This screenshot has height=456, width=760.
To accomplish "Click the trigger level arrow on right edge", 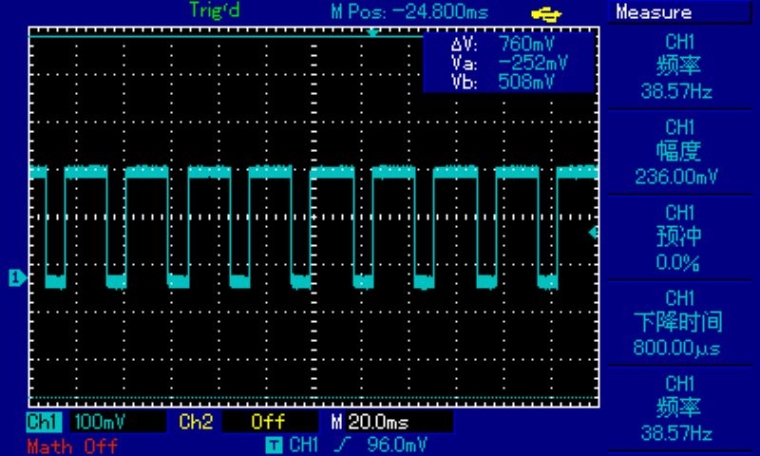I will (594, 232).
